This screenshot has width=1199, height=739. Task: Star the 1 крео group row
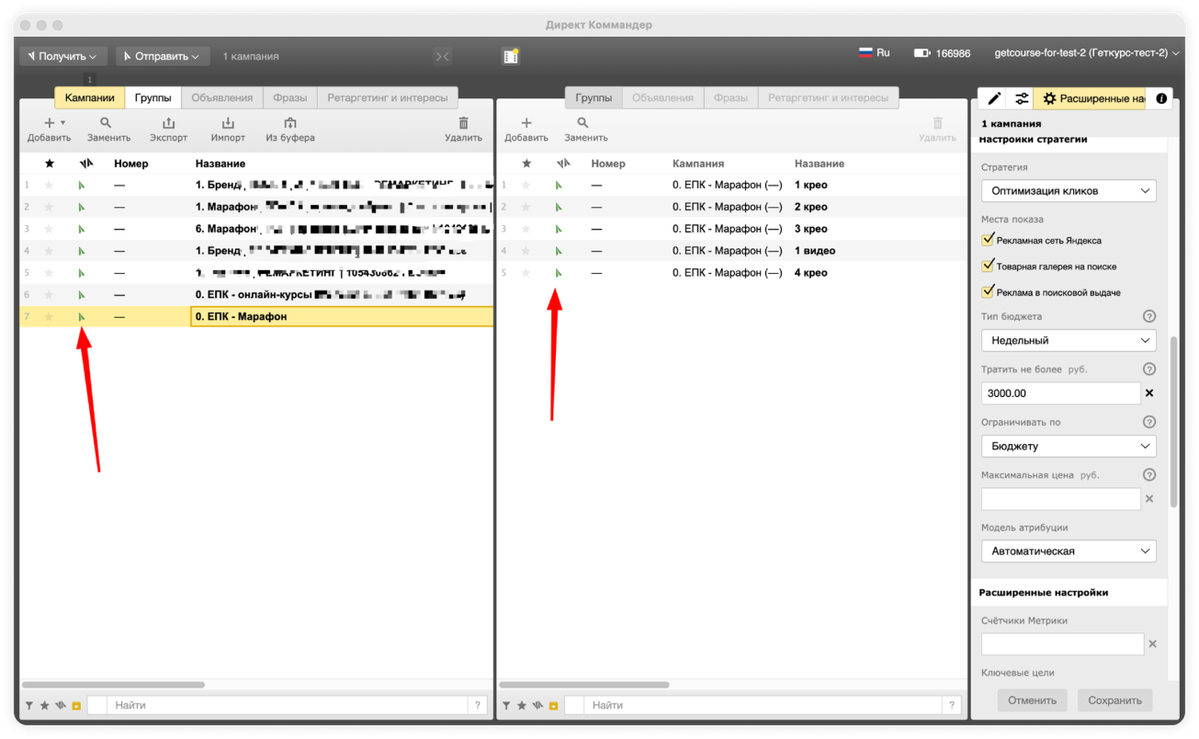pos(526,185)
